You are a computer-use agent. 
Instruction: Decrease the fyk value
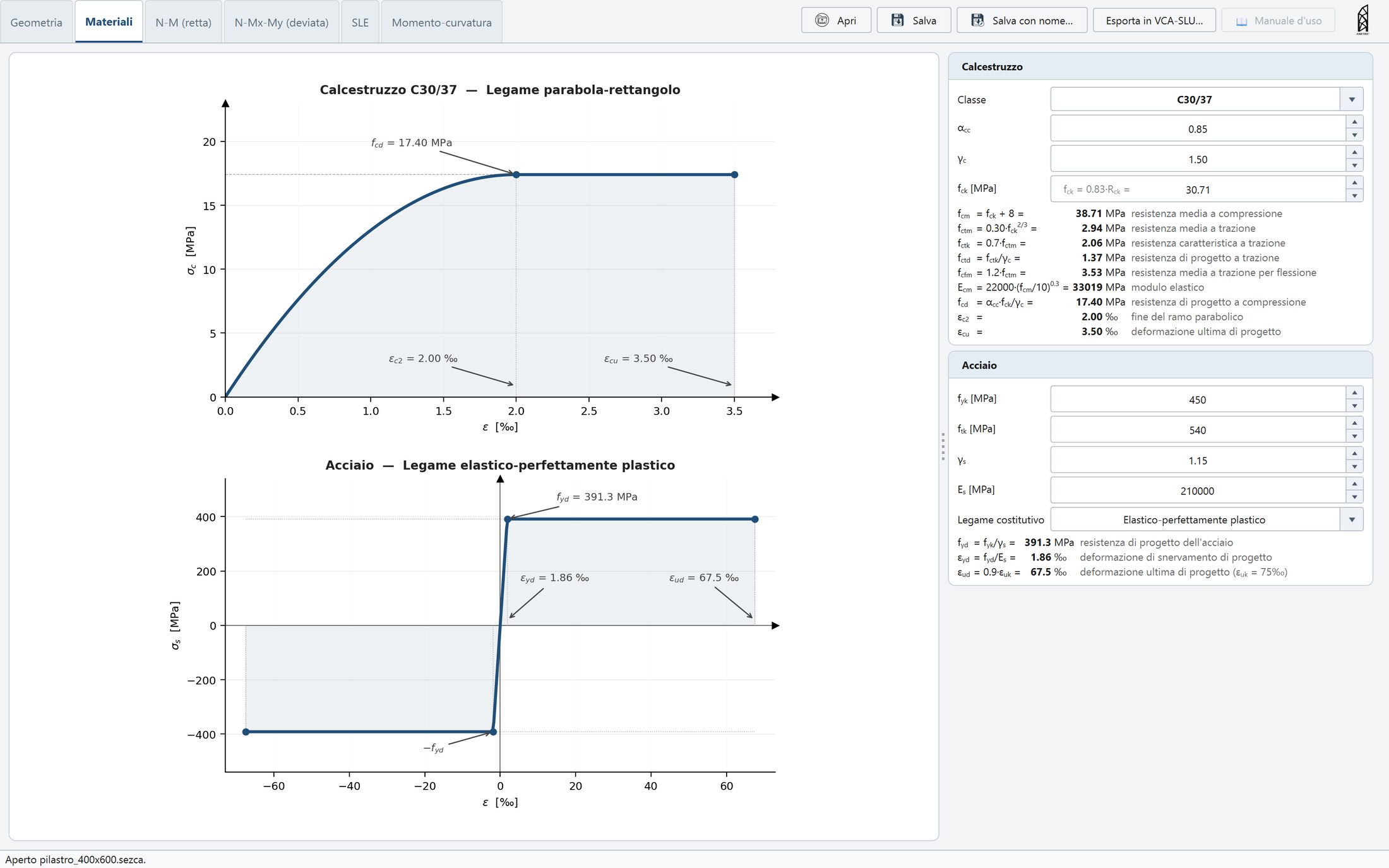1354,406
